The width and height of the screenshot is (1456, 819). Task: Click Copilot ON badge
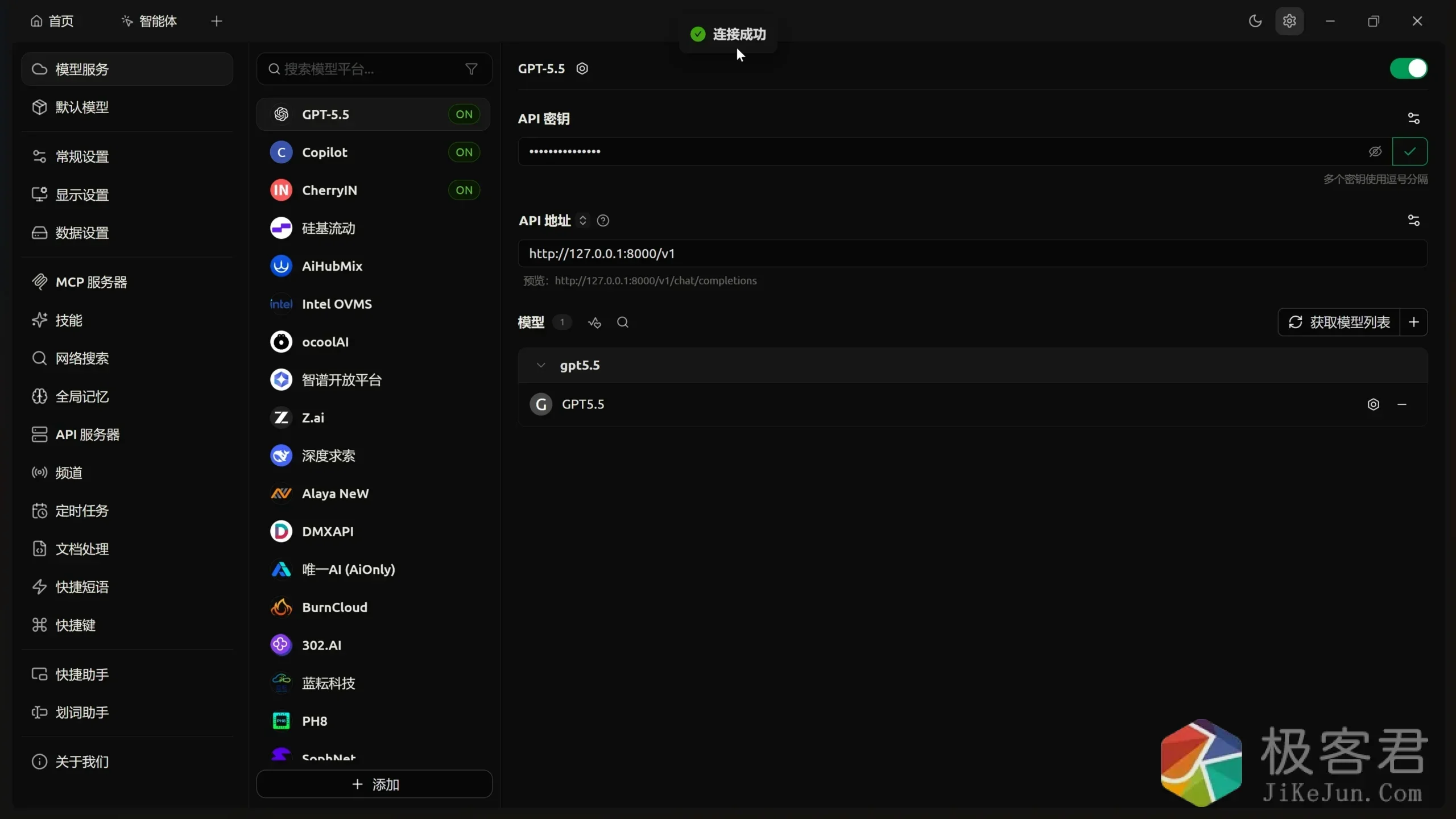click(x=464, y=152)
